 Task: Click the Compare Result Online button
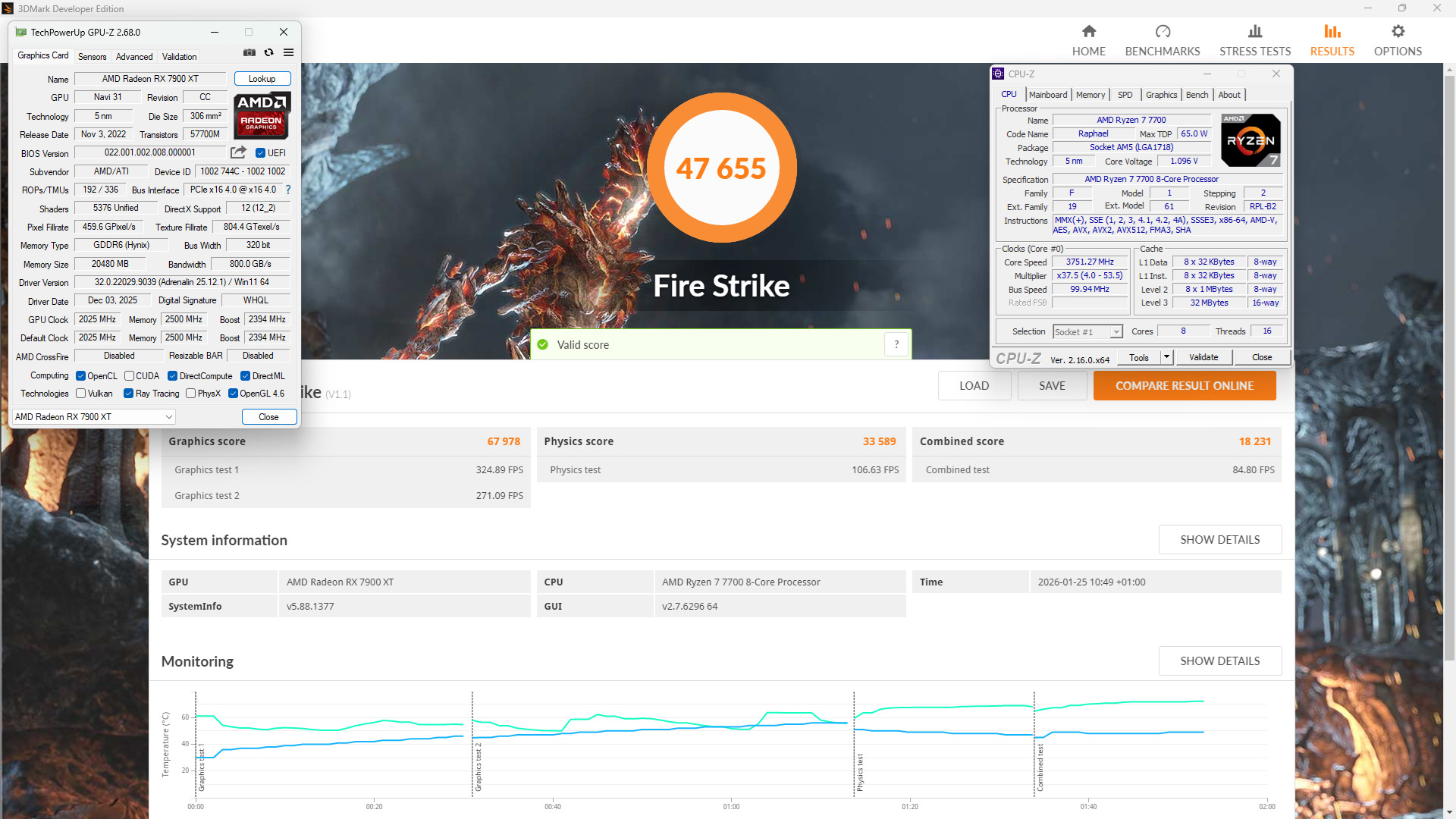click(x=1184, y=386)
